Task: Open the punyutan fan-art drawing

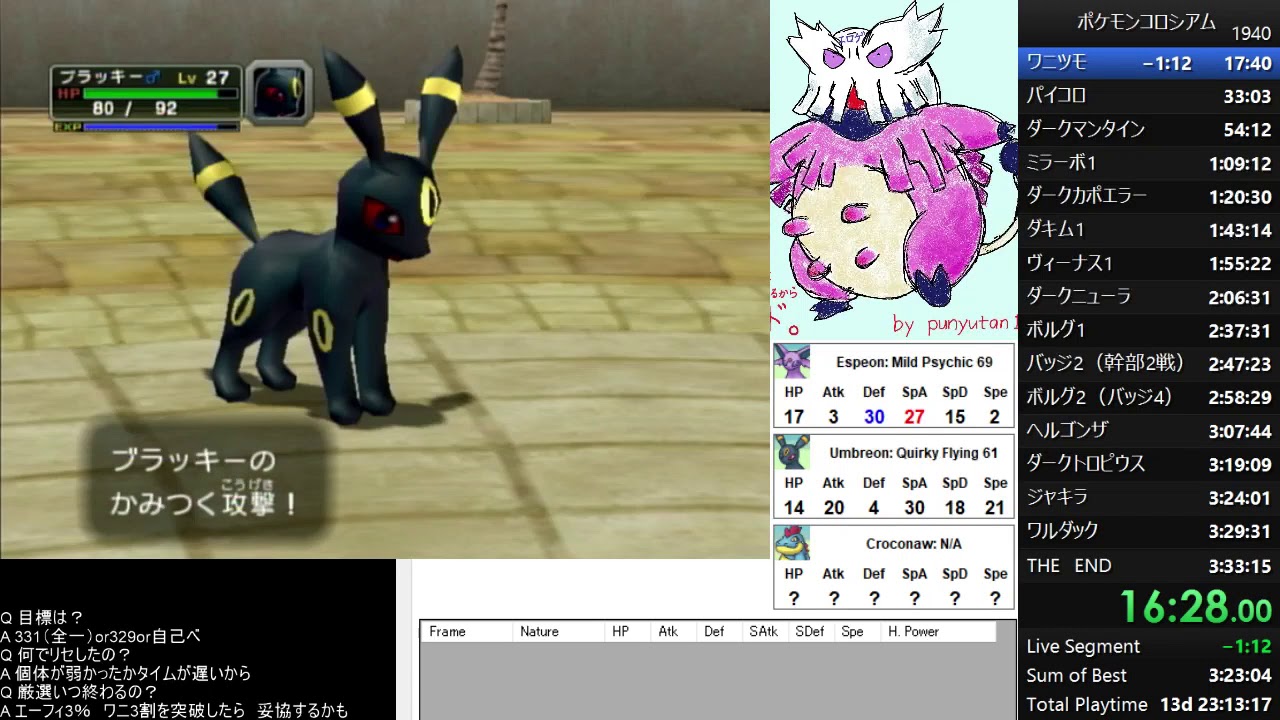Action: pyautogui.click(x=893, y=170)
